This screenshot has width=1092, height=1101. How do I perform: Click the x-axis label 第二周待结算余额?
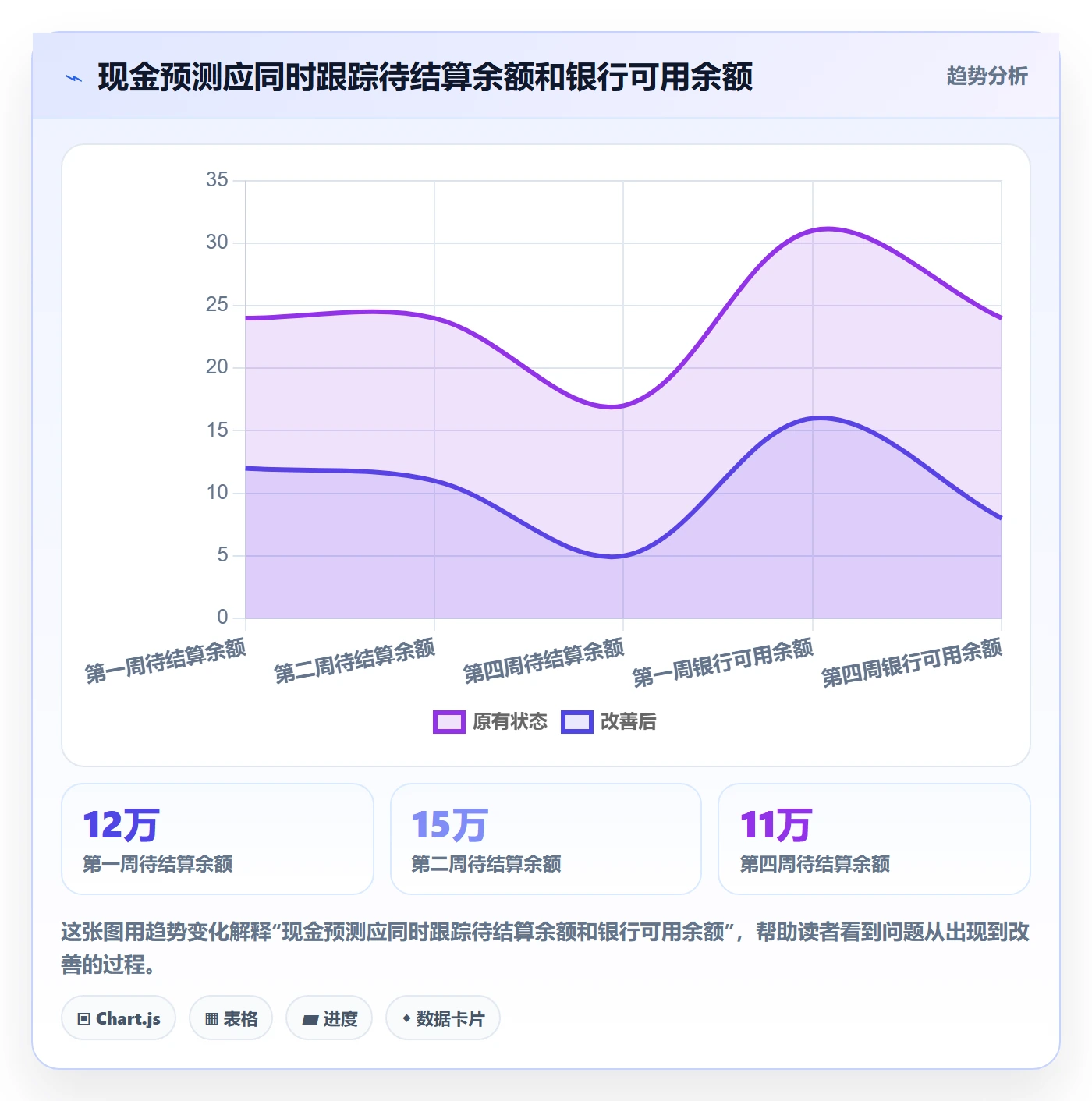pyautogui.click(x=355, y=661)
